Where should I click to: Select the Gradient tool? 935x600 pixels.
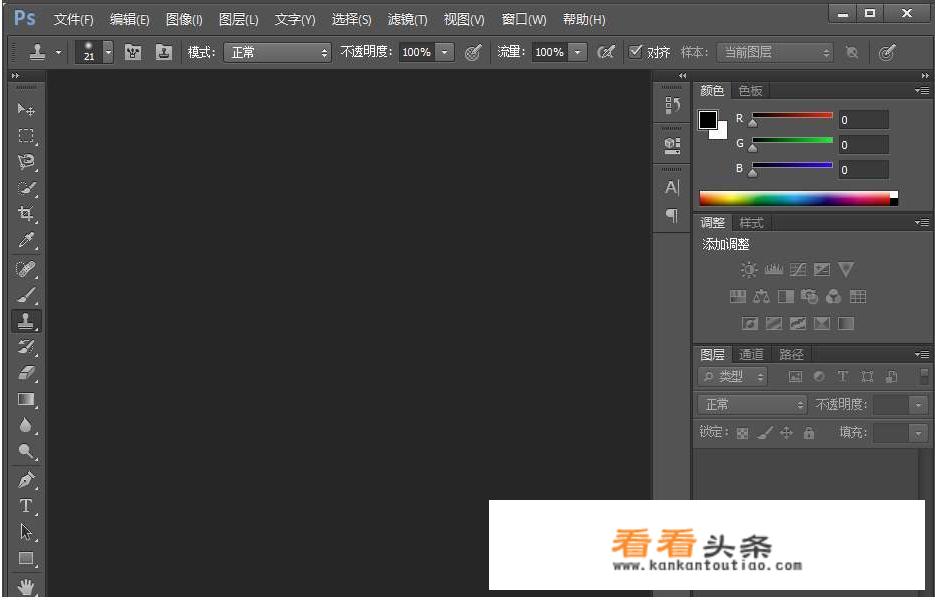pyautogui.click(x=26, y=399)
